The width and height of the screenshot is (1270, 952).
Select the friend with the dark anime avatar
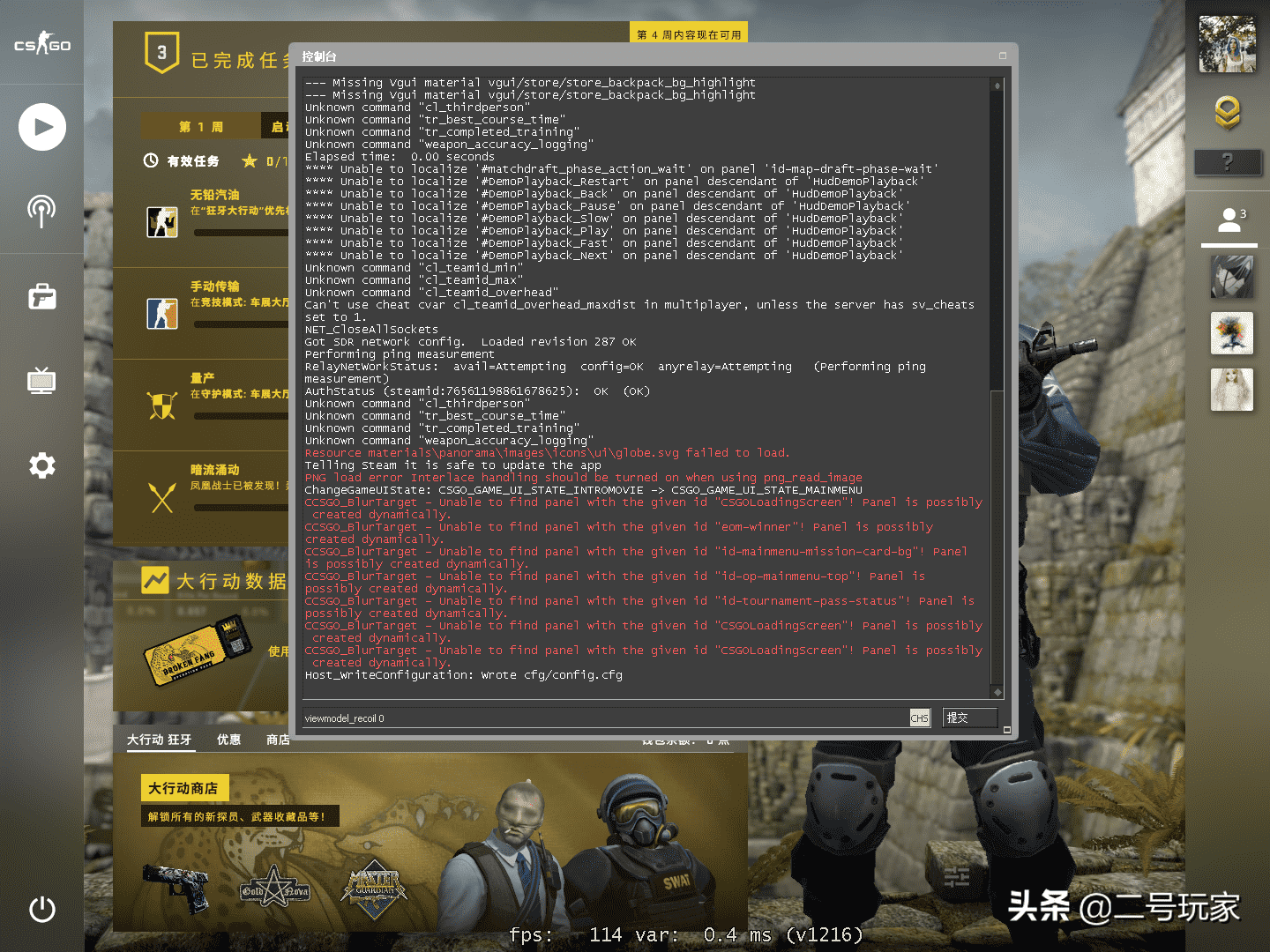pos(1232,277)
